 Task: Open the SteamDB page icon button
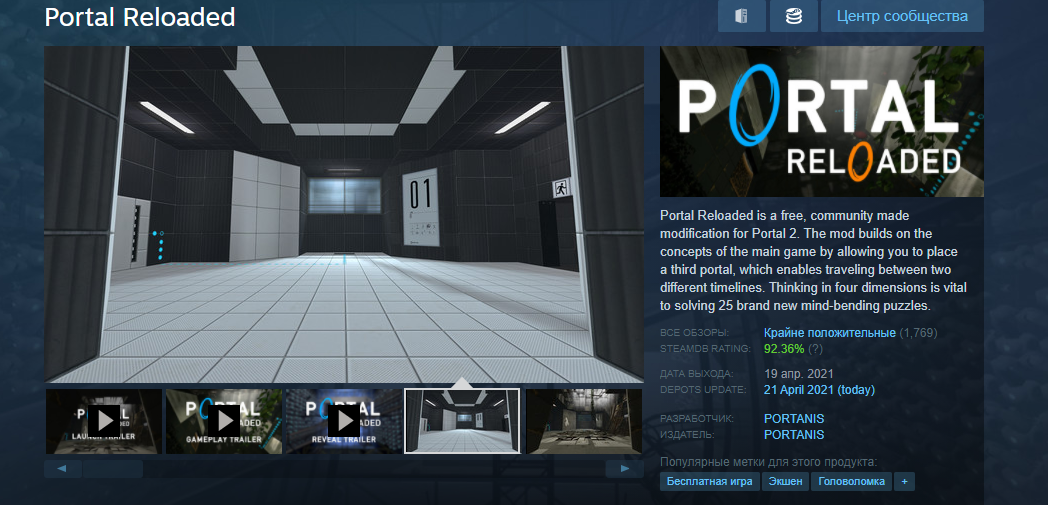coord(742,16)
